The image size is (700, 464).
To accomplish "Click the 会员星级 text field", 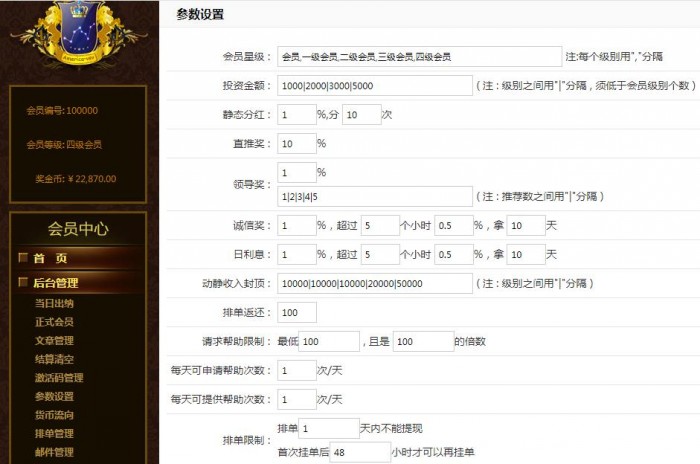I will [418, 57].
